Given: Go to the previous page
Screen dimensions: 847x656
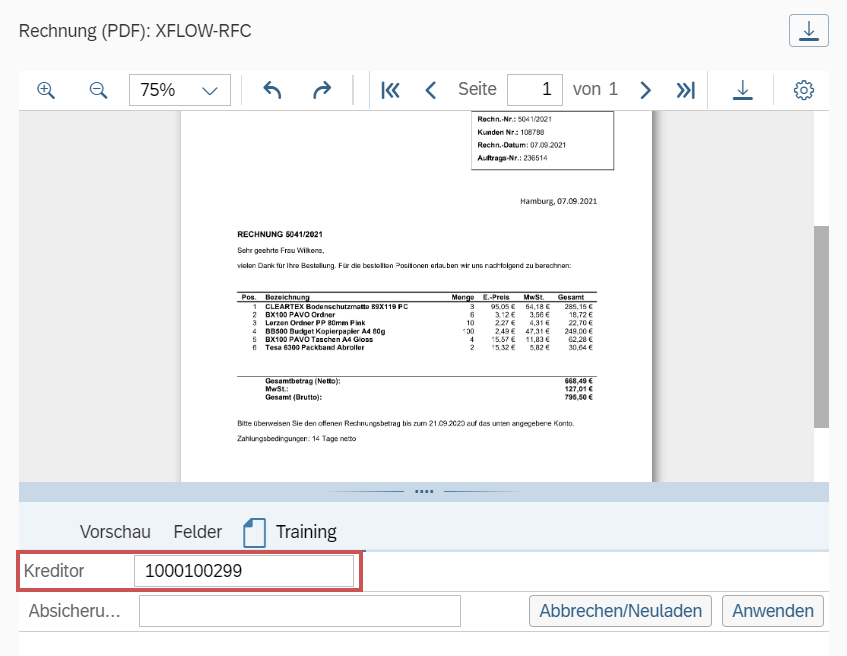Looking at the screenshot, I should [x=430, y=90].
